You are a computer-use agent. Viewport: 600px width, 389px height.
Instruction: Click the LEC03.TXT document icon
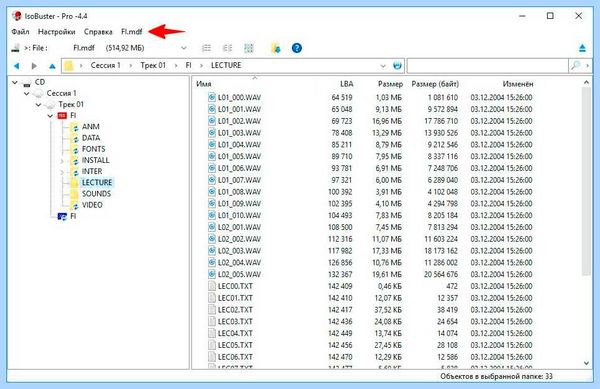pyautogui.click(x=212, y=322)
